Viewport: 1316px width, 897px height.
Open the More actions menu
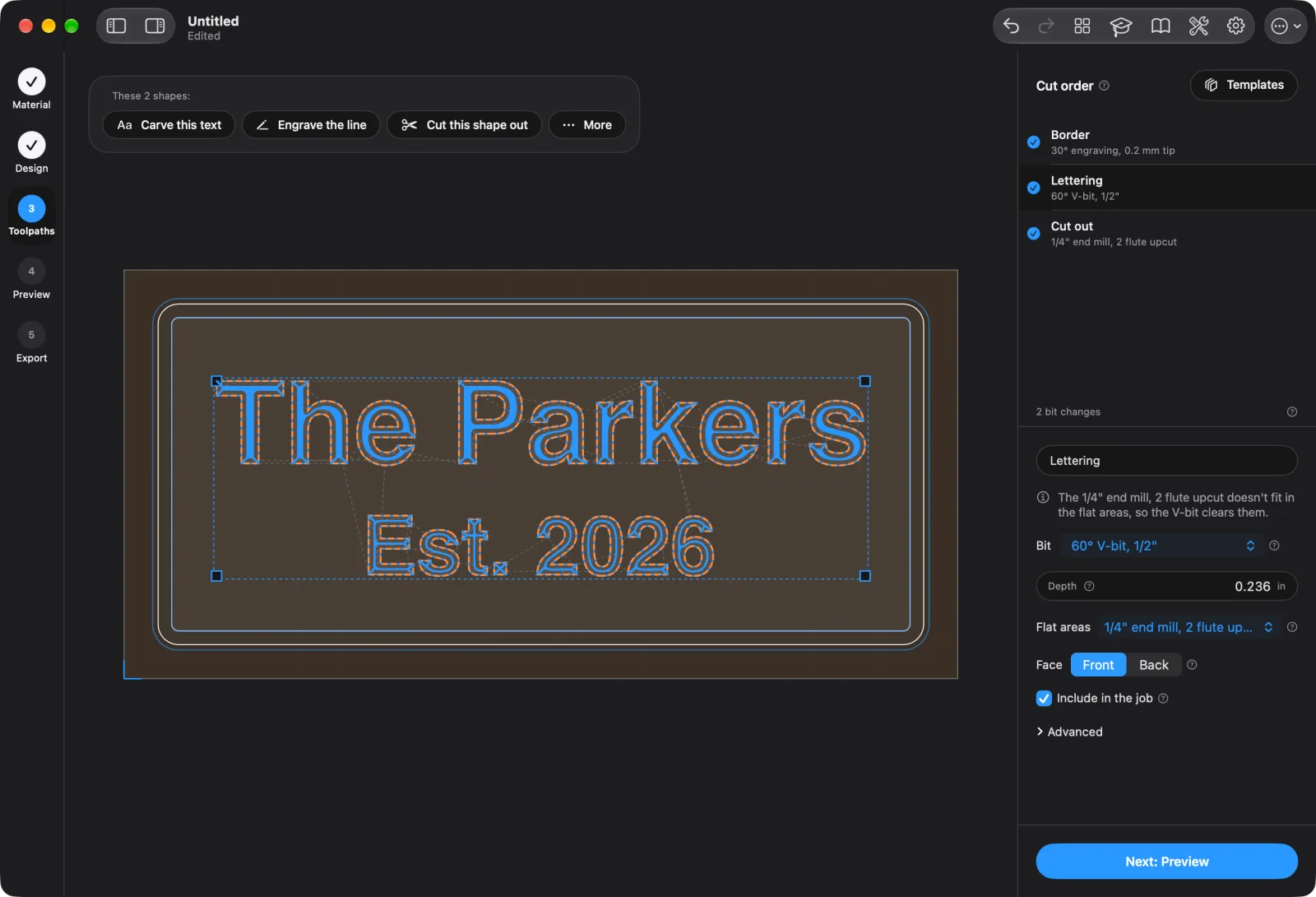click(587, 125)
